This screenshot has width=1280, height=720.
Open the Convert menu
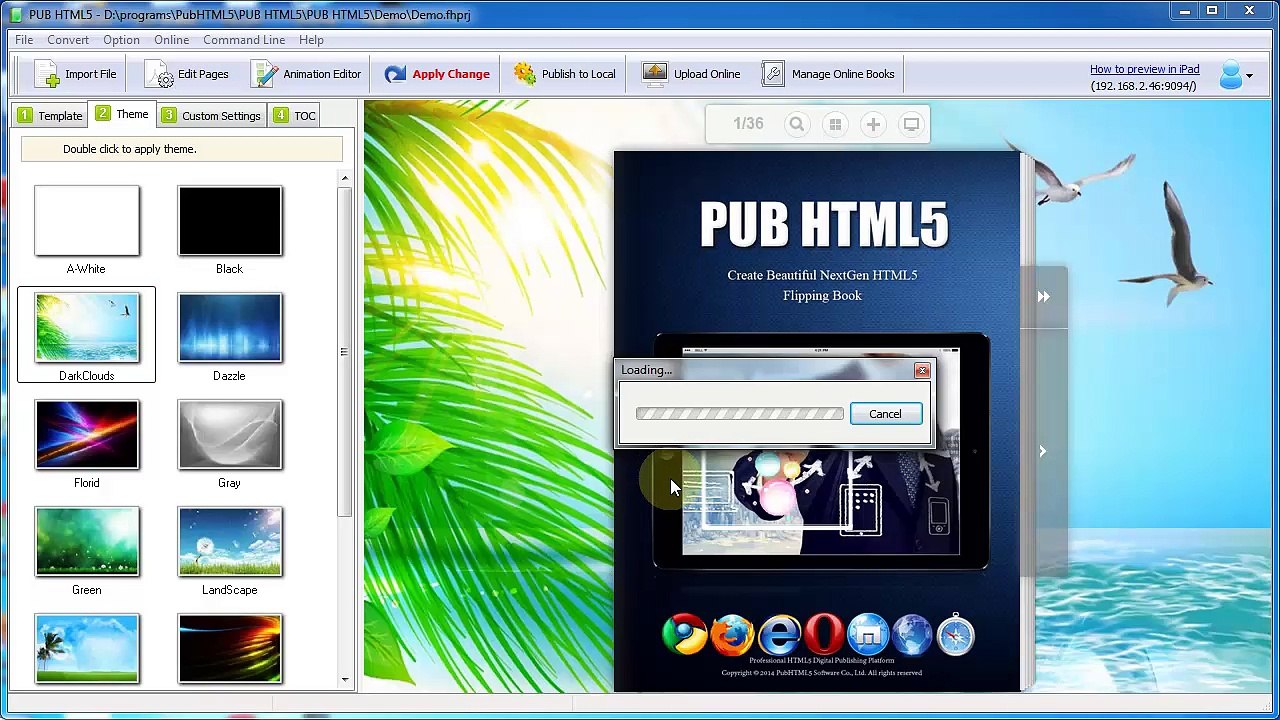click(x=68, y=40)
